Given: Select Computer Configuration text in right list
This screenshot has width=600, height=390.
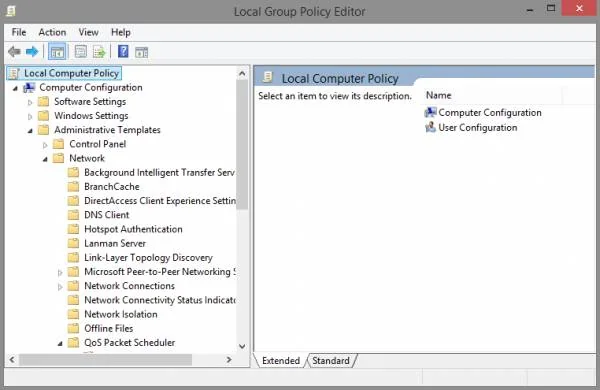Looking at the screenshot, I should [490, 113].
